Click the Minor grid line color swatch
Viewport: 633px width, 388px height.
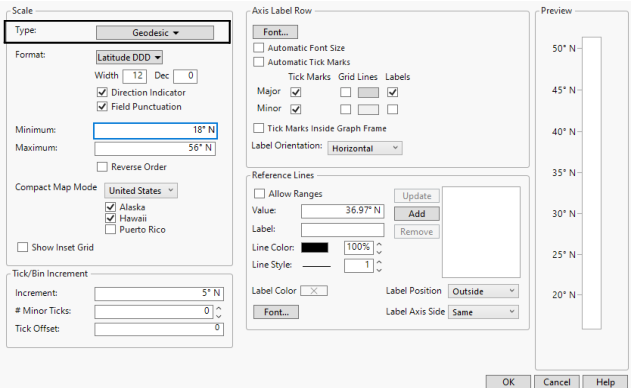[x=368, y=109]
